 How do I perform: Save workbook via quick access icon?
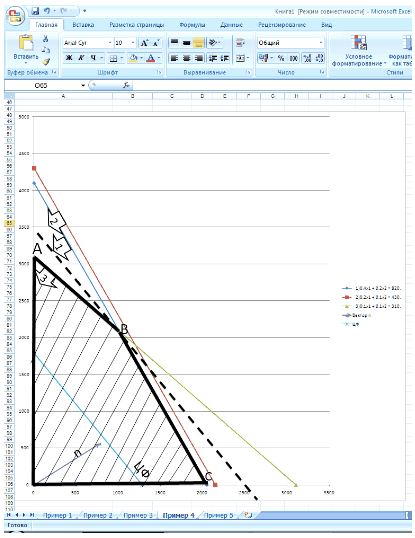35,11
